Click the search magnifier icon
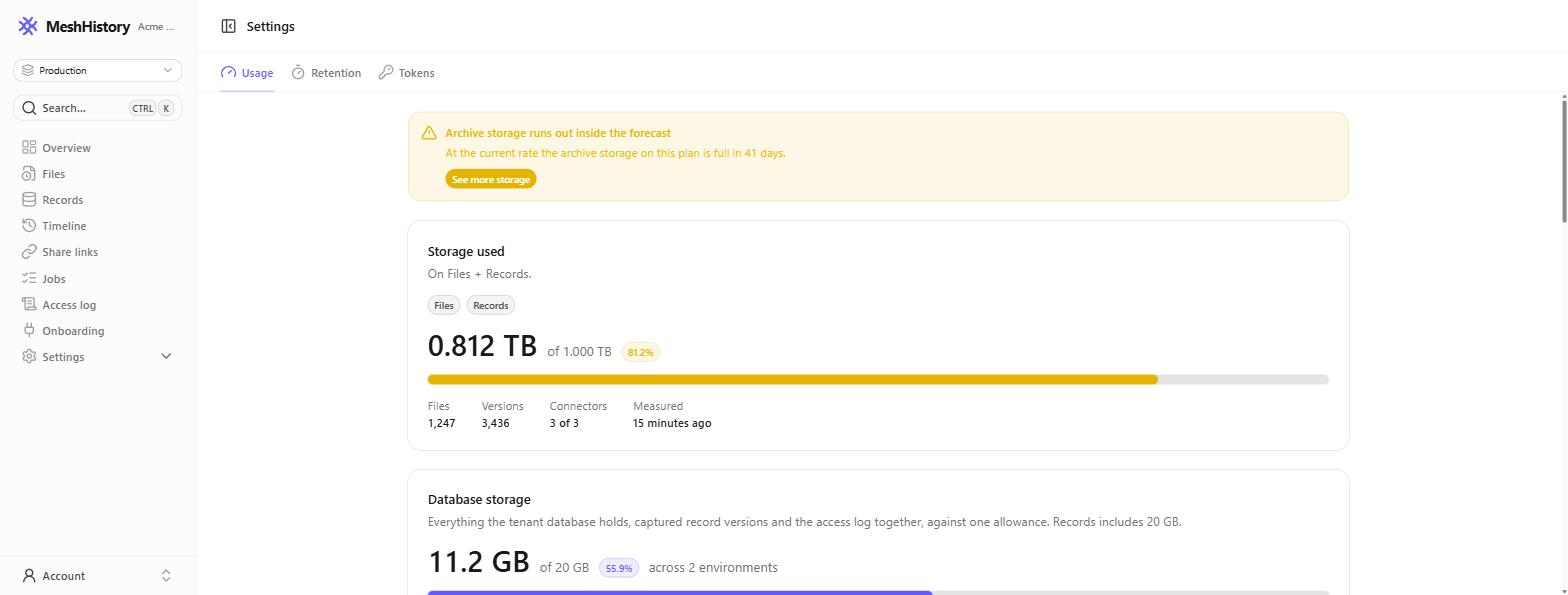Screen dimensions: 1568x595 pos(29,108)
